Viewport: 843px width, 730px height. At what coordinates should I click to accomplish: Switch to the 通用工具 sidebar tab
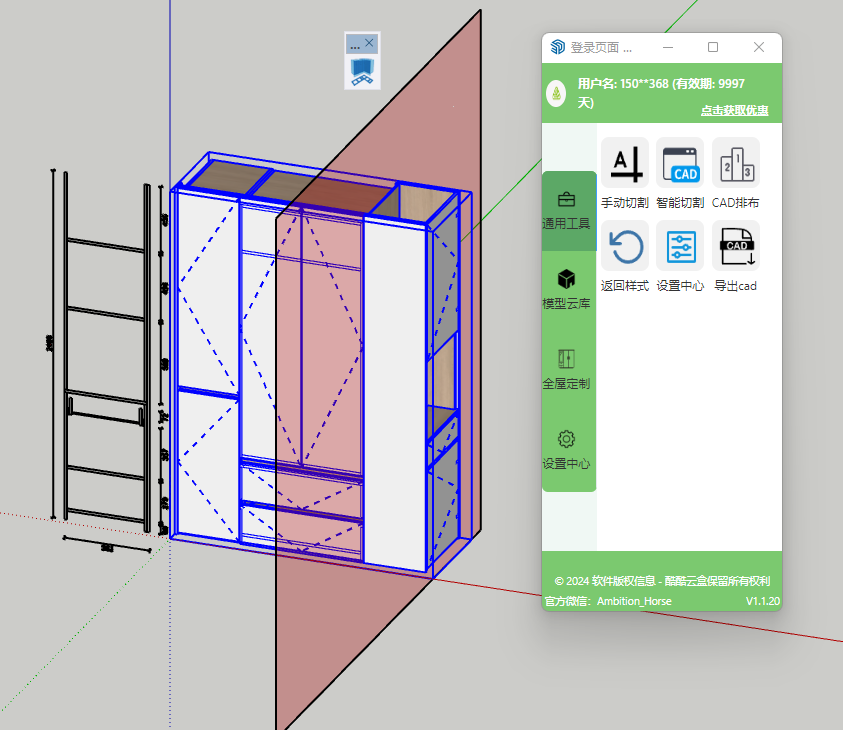(566, 211)
